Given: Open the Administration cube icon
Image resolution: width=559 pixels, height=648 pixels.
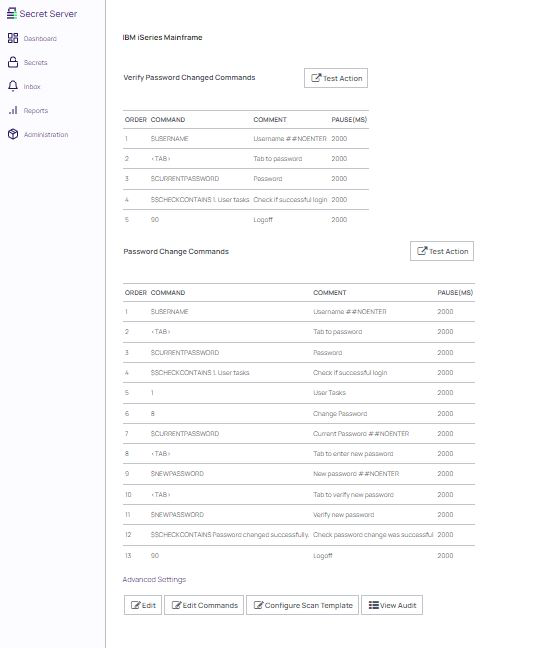Looking at the screenshot, I should pyautogui.click(x=13, y=134).
